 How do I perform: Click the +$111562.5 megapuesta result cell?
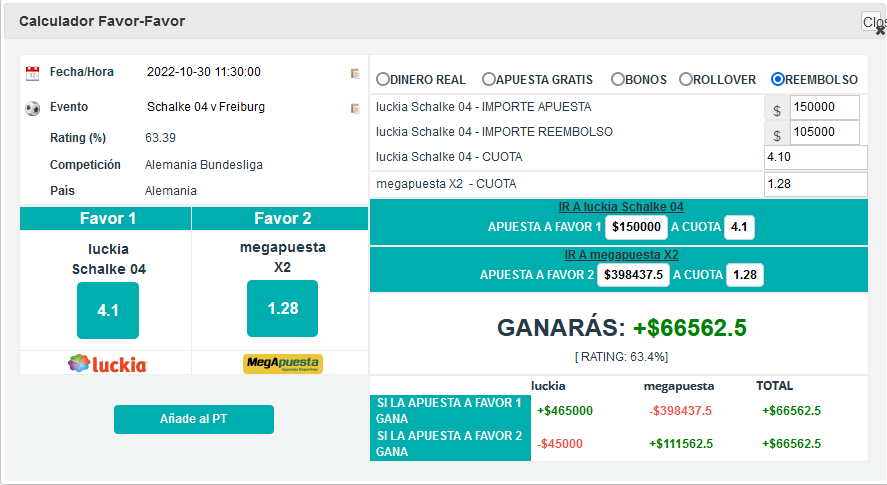coord(681,444)
